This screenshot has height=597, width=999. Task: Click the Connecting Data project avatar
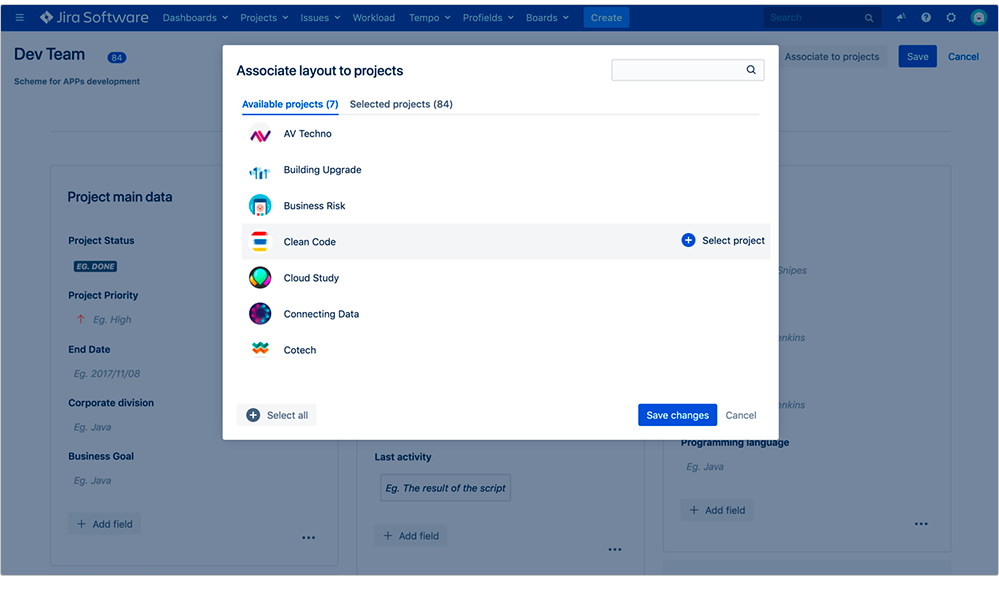tap(260, 313)
